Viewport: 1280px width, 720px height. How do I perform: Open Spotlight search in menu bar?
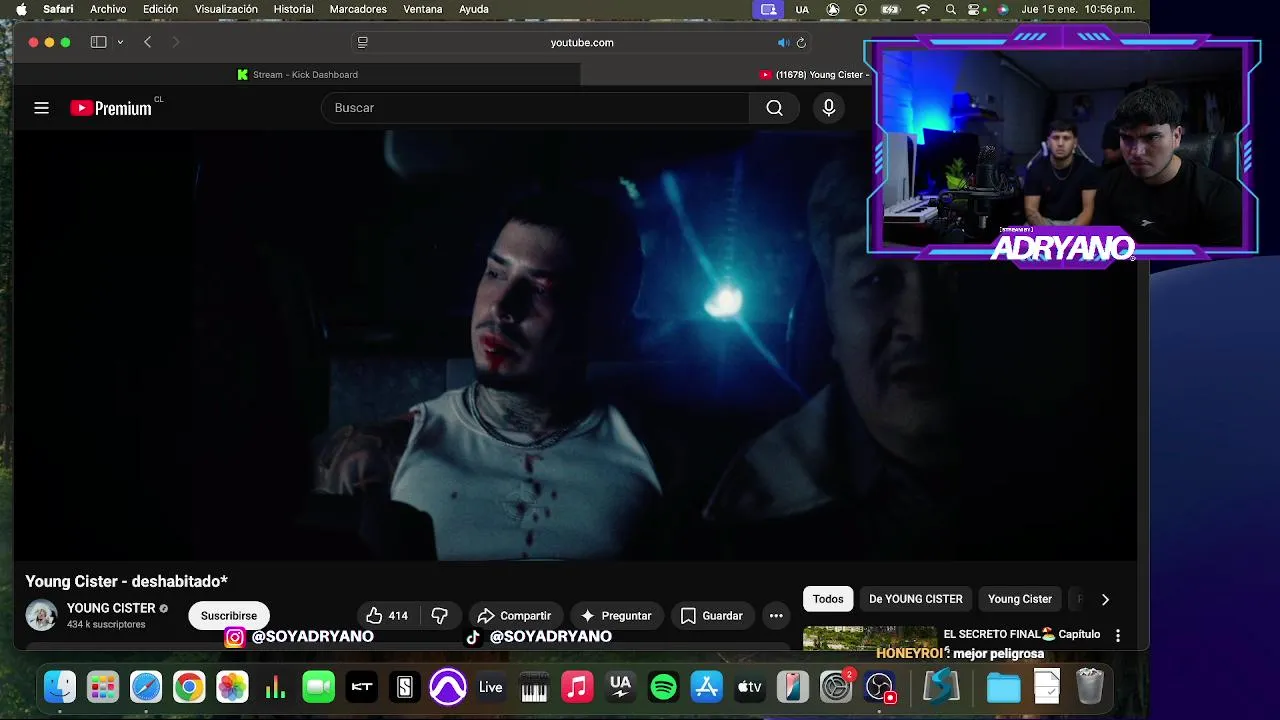951,9
